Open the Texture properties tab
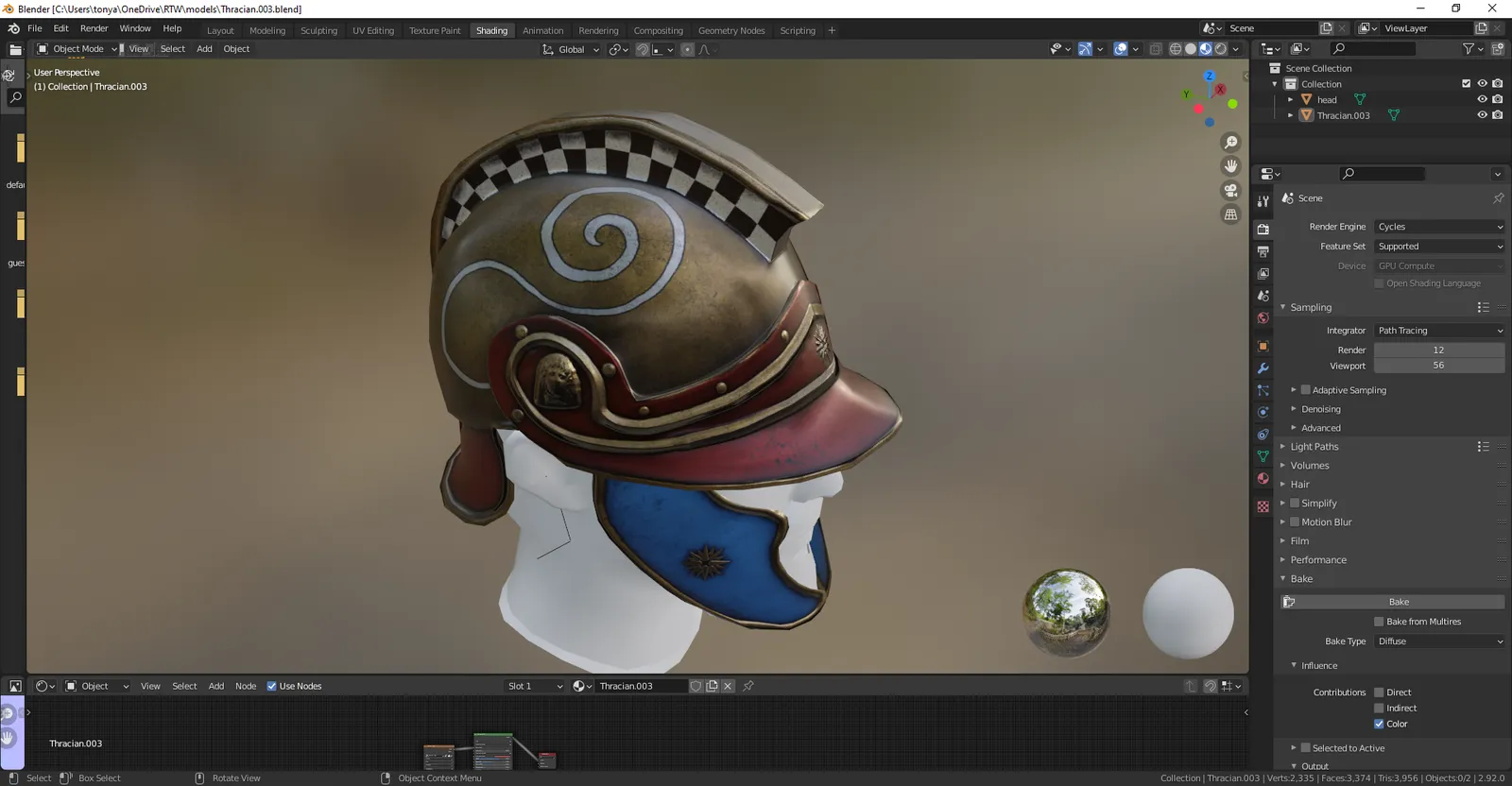 point(1263,507)
